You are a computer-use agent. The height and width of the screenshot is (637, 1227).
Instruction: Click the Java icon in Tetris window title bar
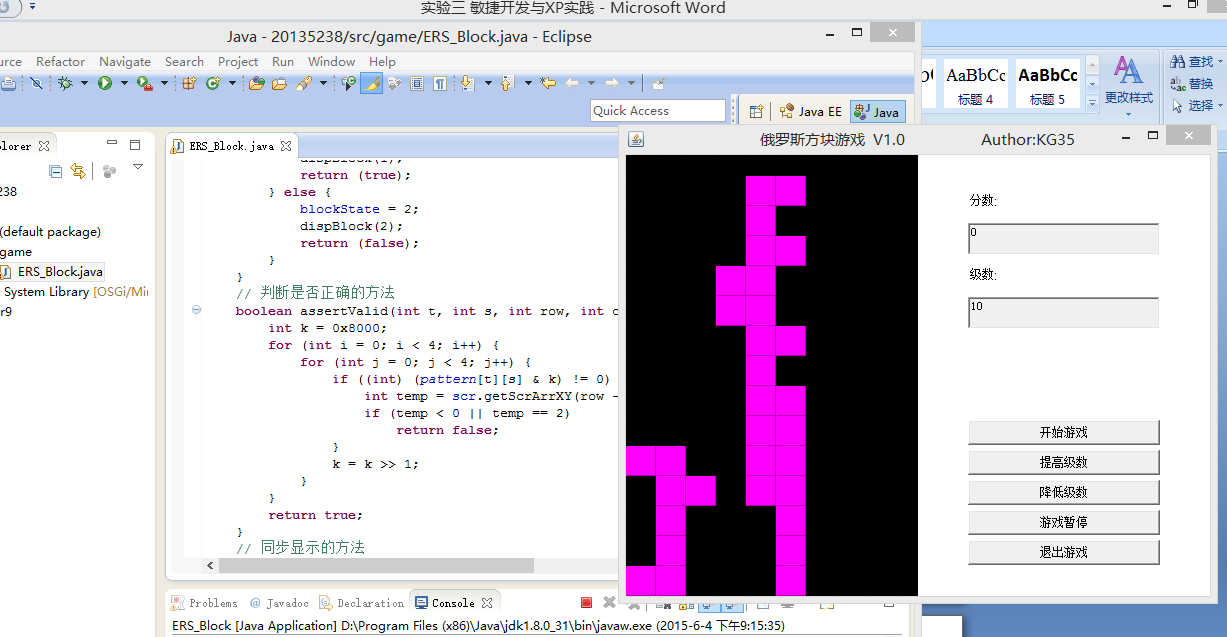point(635,139)
